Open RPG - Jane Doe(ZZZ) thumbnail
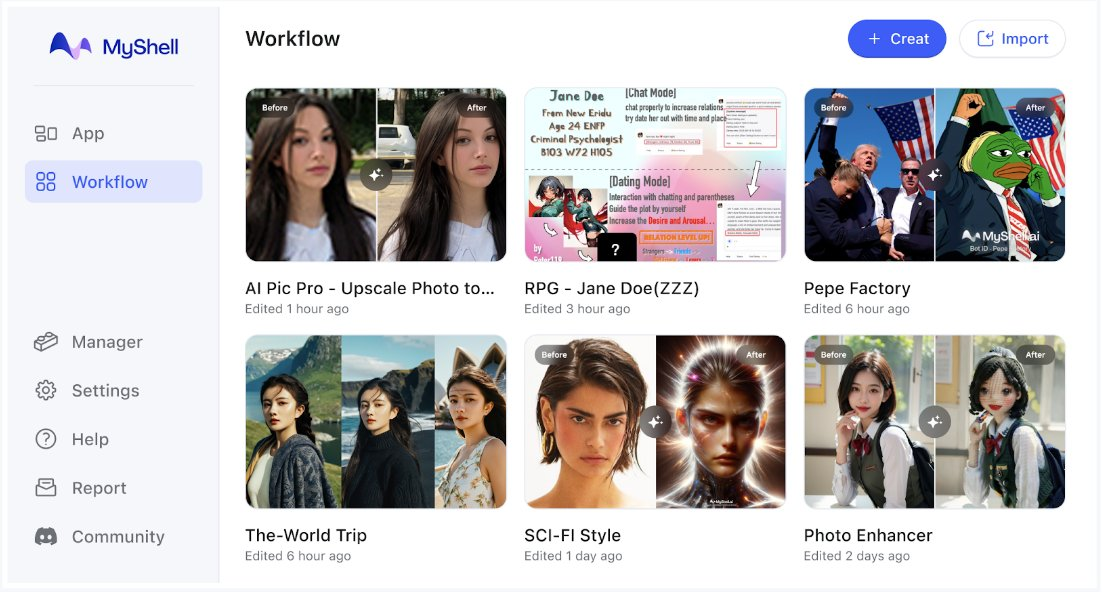1102x592 pixels. click(655, 175)
